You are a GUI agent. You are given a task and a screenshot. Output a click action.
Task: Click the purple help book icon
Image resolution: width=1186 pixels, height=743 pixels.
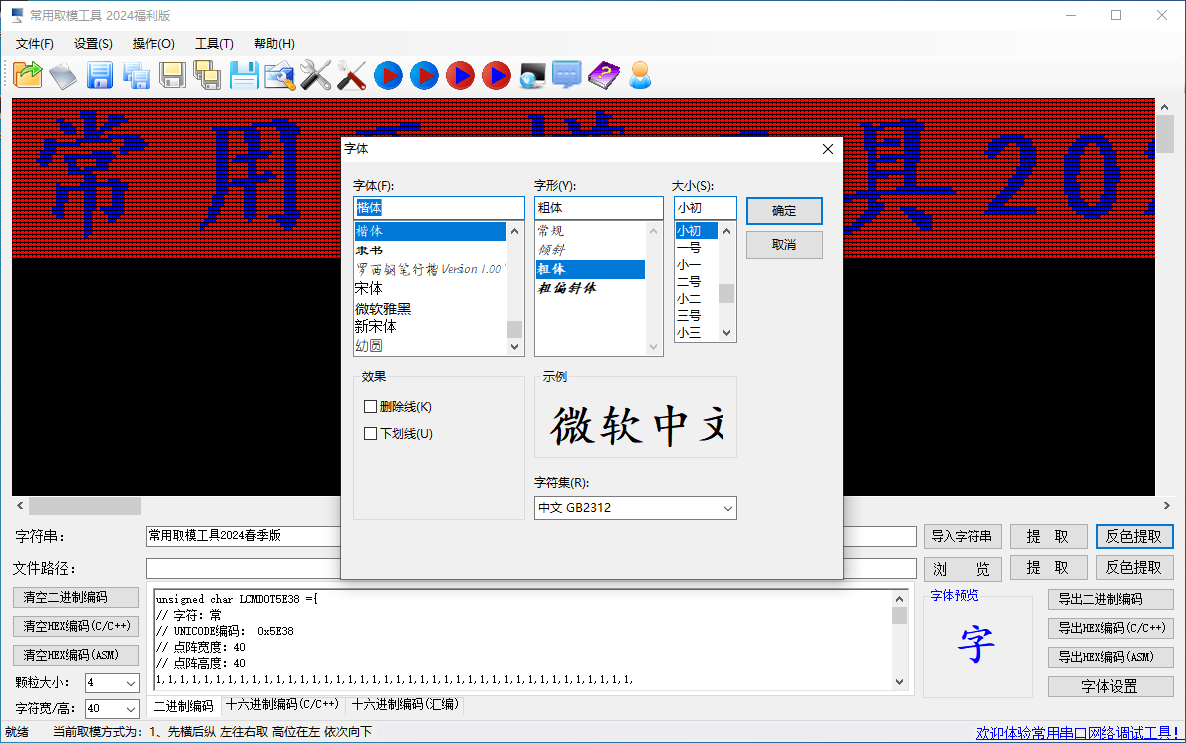[604, 75]
